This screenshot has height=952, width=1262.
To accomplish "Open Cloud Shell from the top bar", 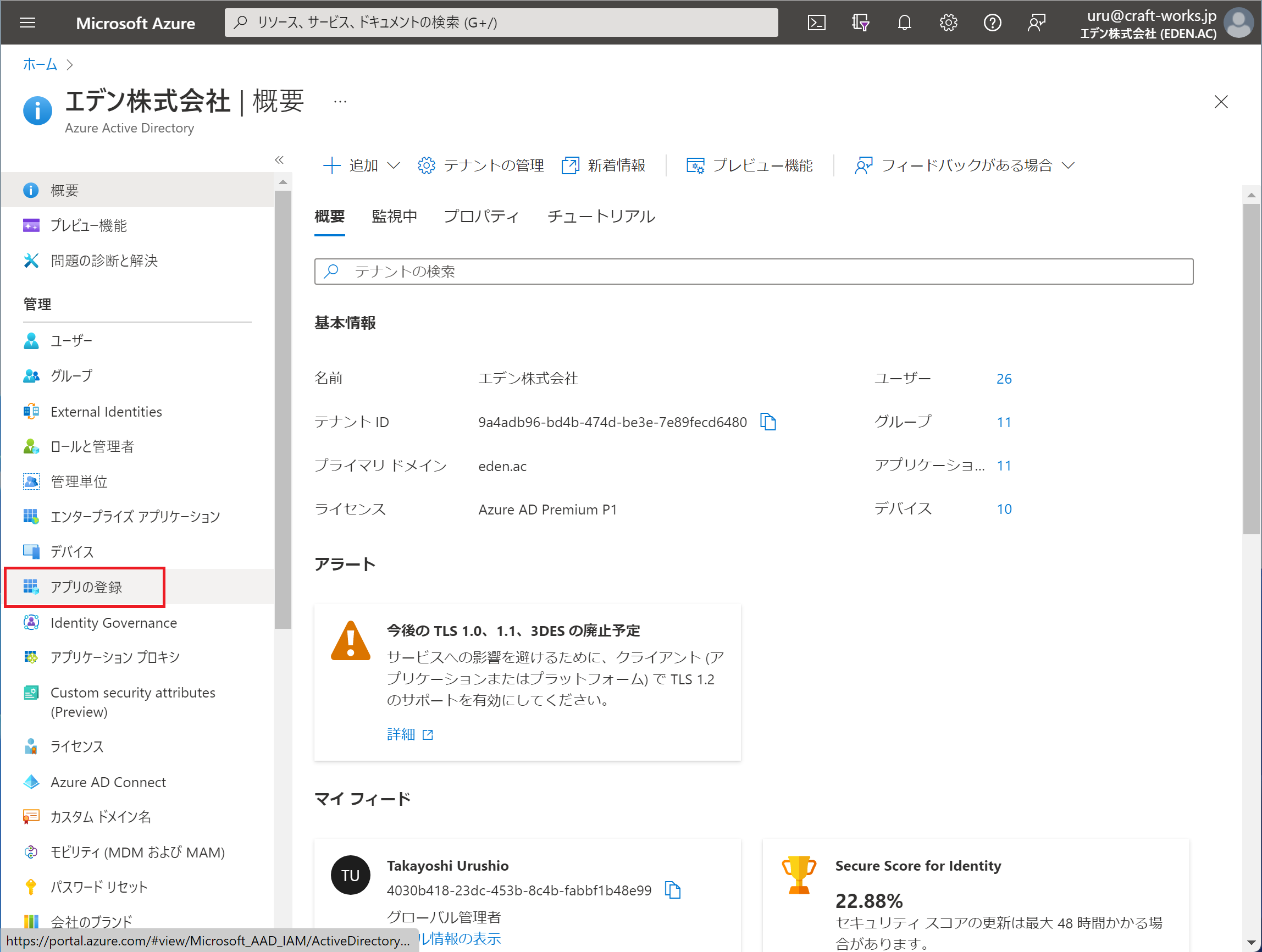I will pos(816,23).
